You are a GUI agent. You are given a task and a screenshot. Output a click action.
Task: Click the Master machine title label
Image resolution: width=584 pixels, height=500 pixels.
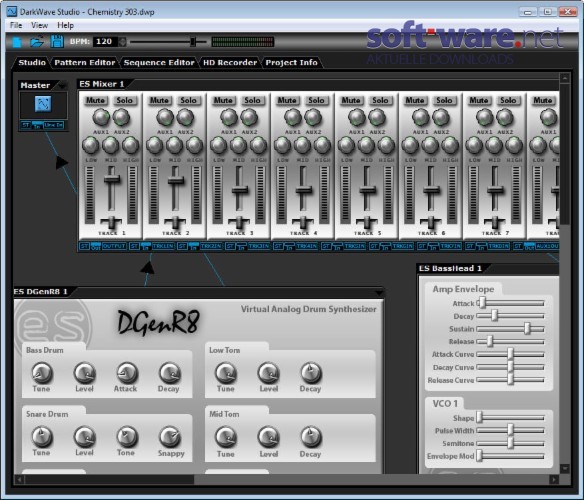point(35,85)
